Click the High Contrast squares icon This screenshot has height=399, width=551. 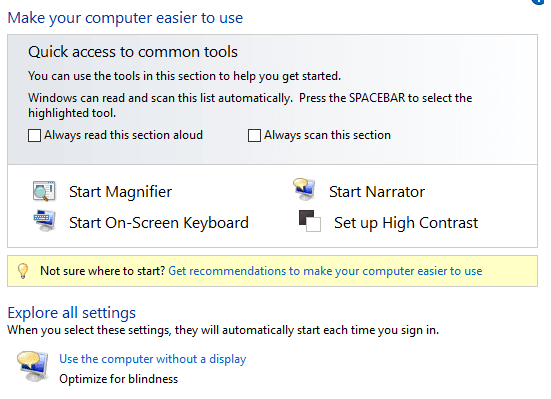point(310,221)
